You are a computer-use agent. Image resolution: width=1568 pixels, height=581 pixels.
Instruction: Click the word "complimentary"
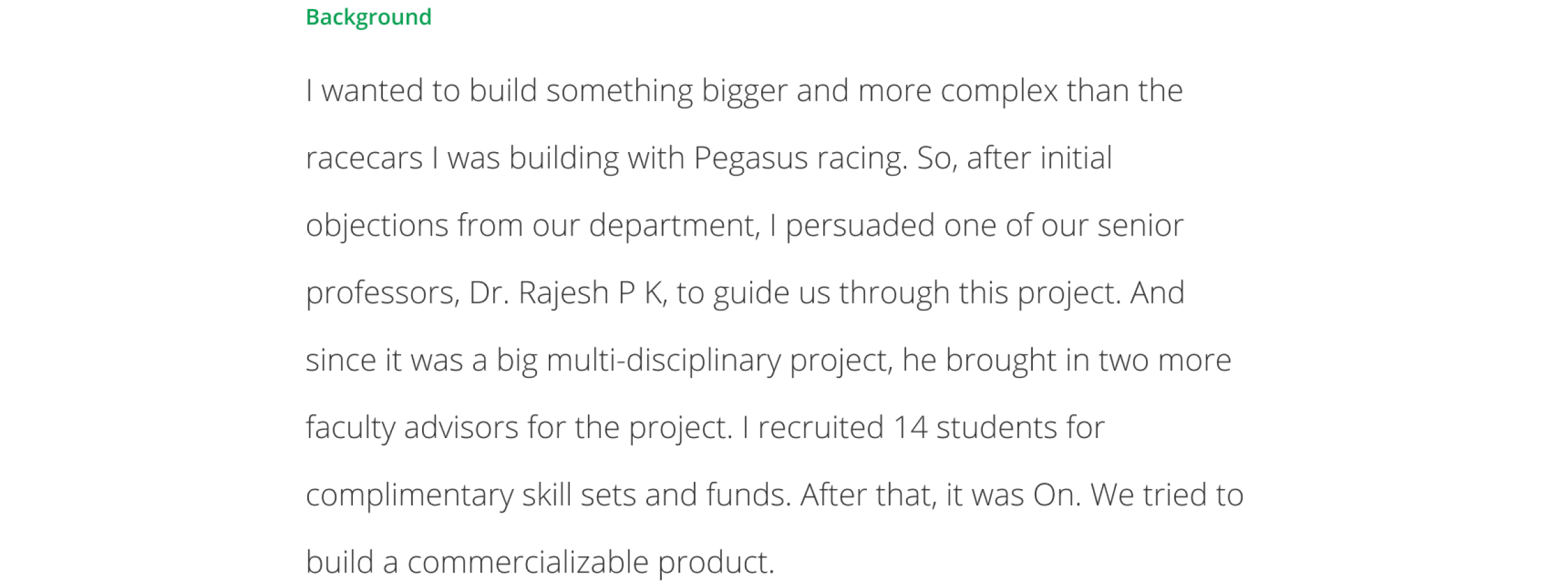coord(409,495)
